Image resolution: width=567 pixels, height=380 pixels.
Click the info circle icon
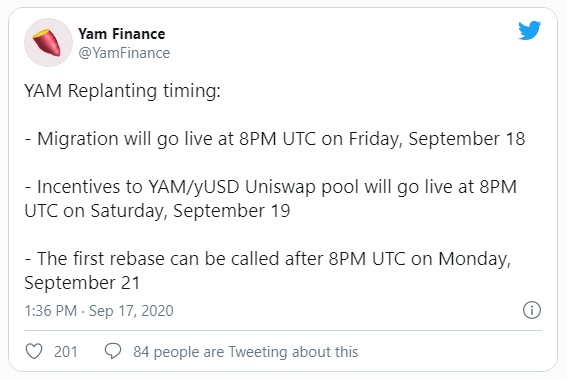click(532, 310)
